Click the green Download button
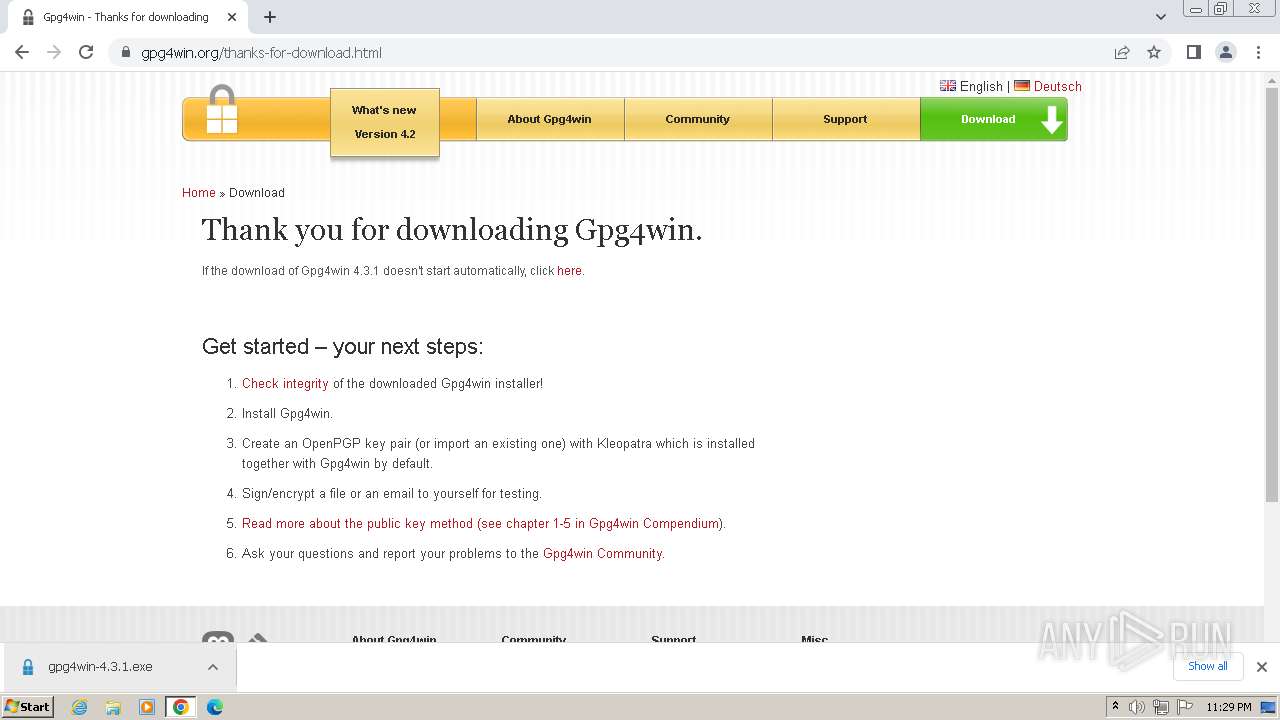 (994, 119)
